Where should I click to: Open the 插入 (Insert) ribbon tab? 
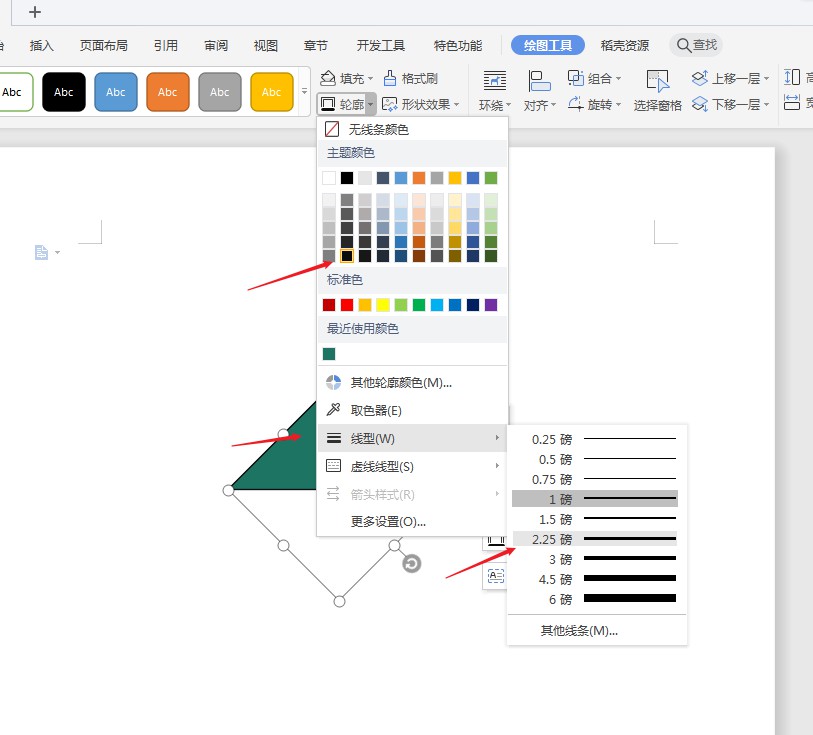(x=40, y=45)
